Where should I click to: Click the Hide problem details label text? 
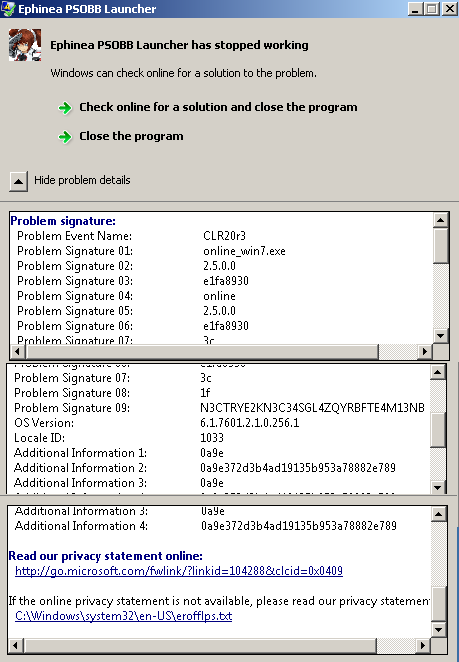82,180
